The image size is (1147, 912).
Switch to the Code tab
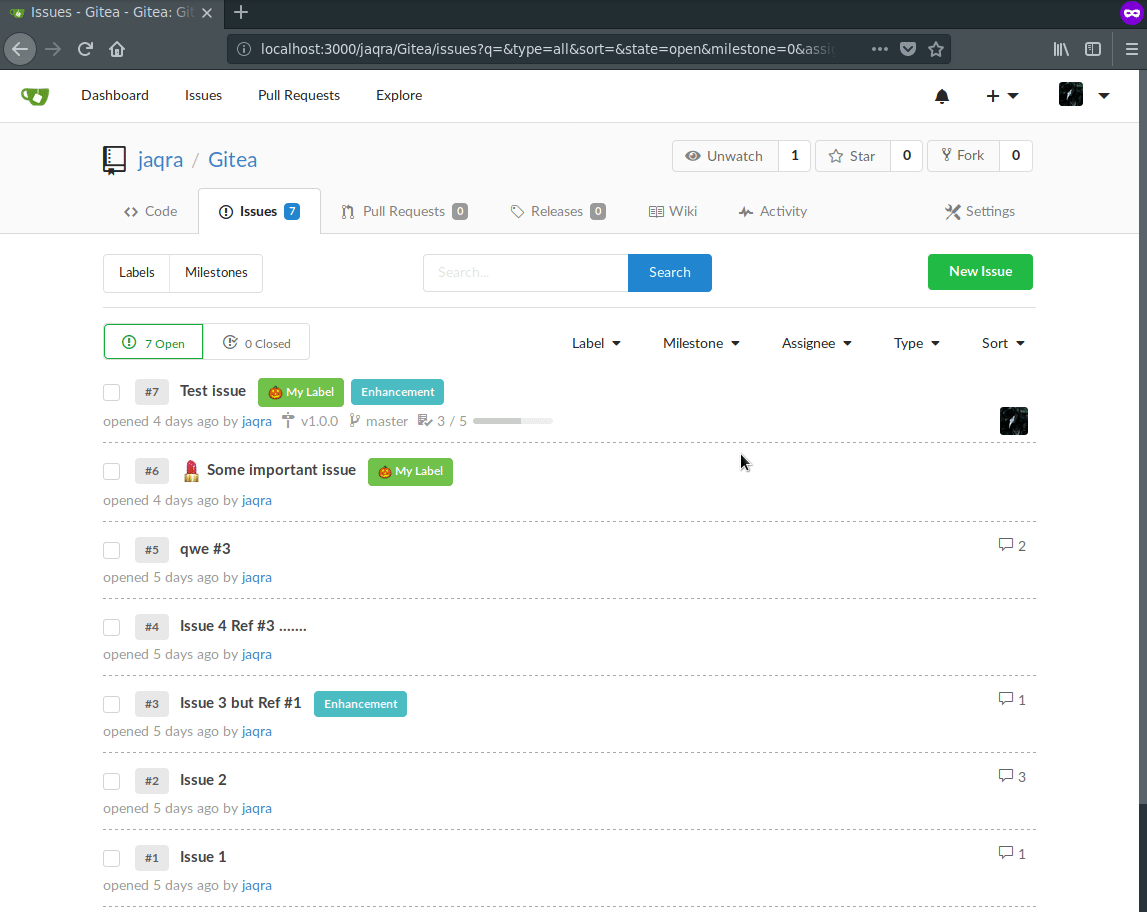coord(151,211)
